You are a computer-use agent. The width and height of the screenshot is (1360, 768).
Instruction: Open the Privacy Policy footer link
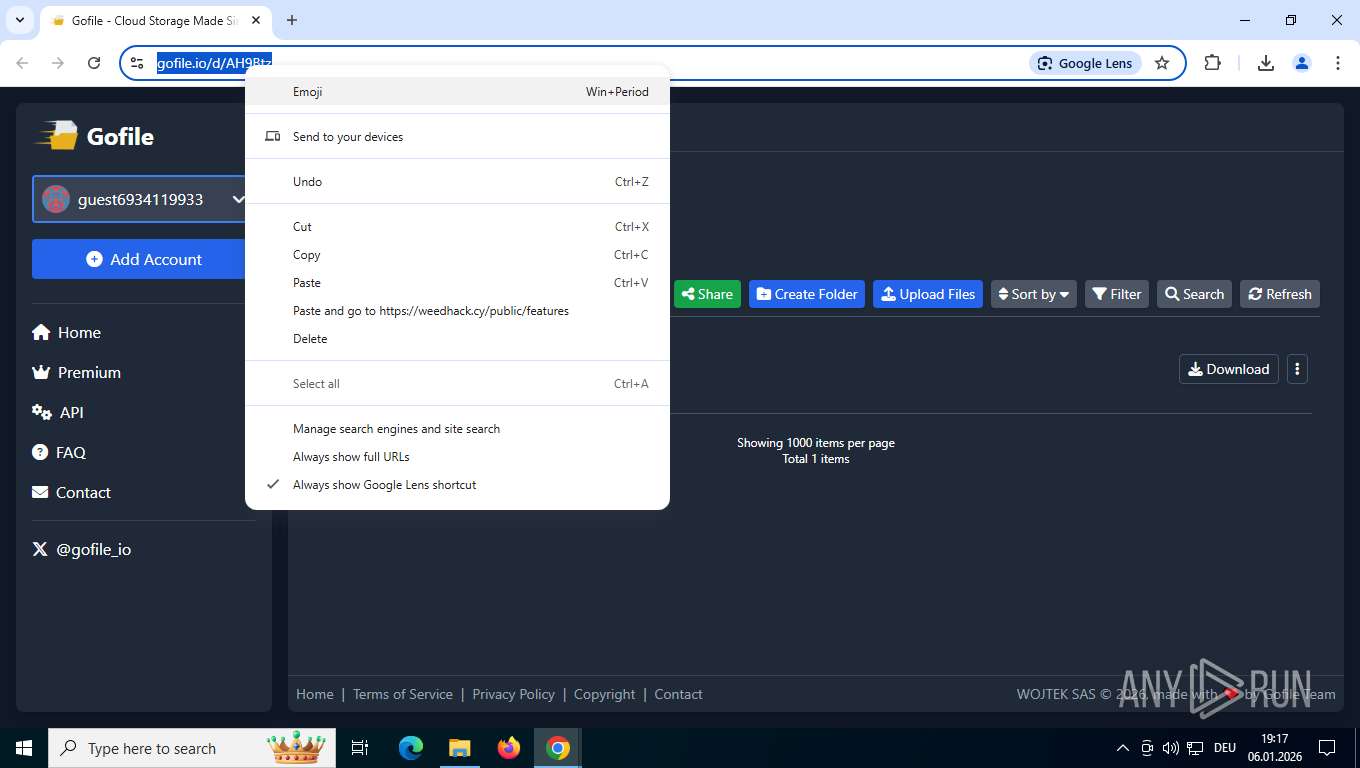(513, 694)
